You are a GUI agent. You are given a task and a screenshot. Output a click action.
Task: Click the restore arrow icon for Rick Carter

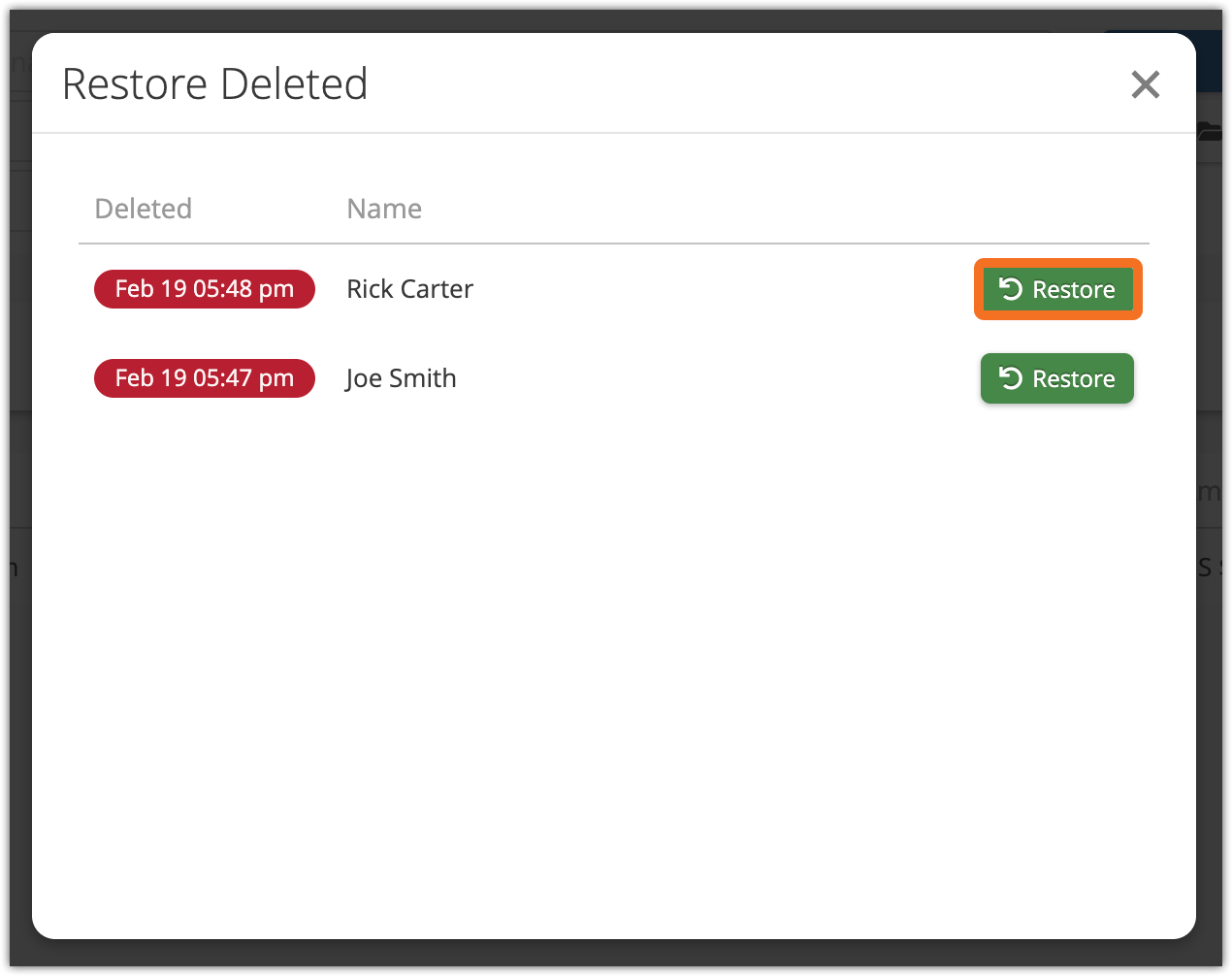click(1010, 289)
